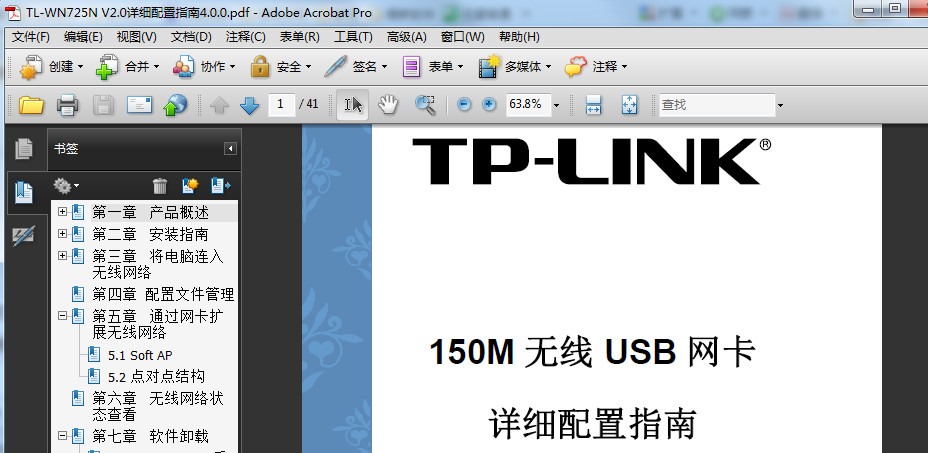The width and height of the screenshot is (928, 453).
Task: Expand the 第二章 安装指南 bookmark
Action: coord(62,234)
